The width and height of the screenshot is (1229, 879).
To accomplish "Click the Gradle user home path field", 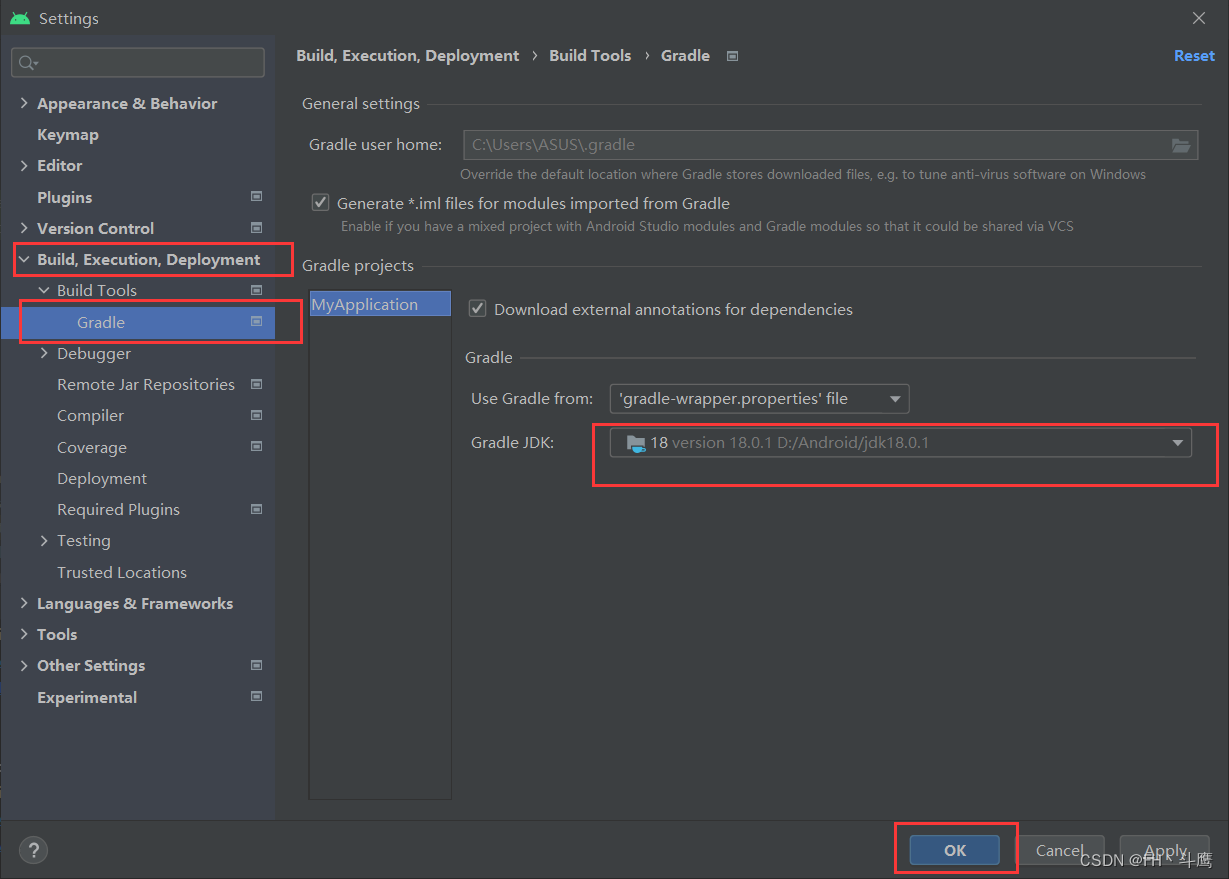I will coord(830,145).
